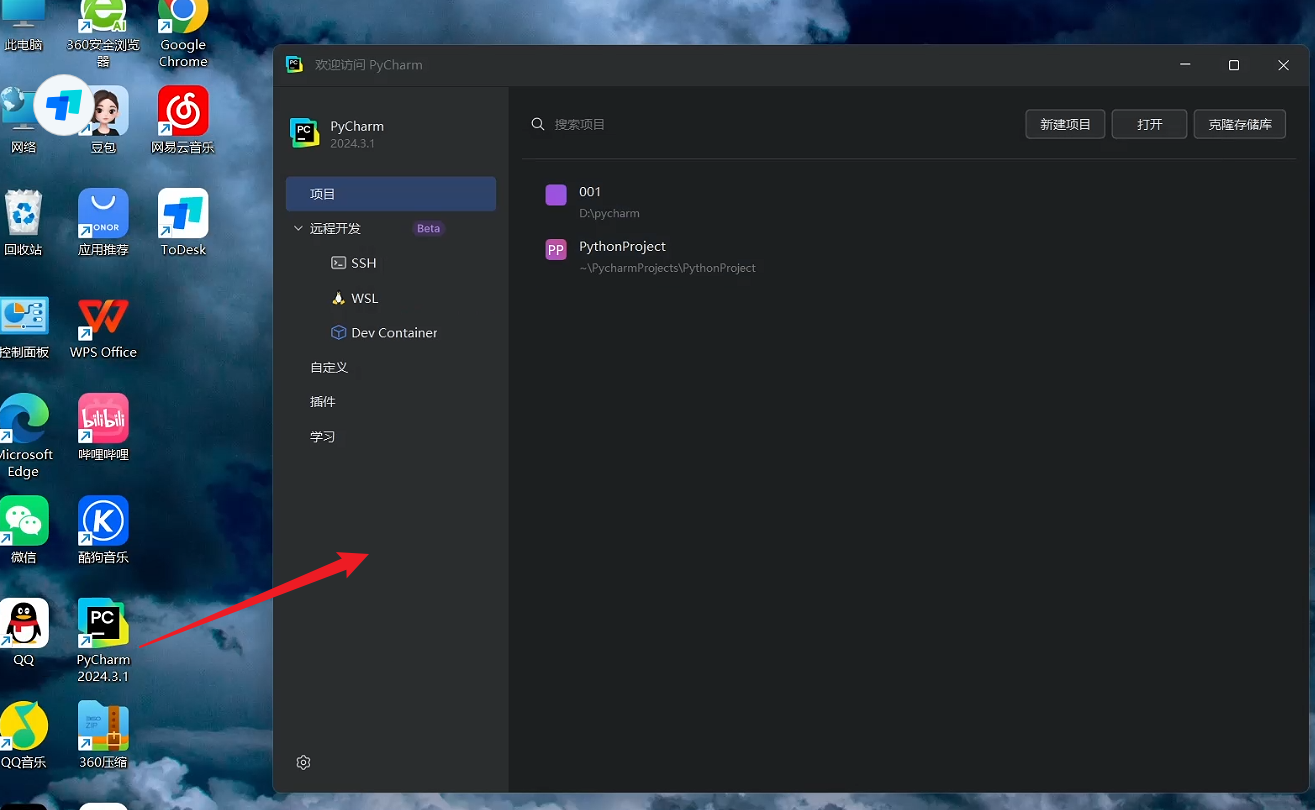Maximize the PyCharm welcome window
Image resolution: width=1315 pixels, height=810 pixels.
point(1234,65)
